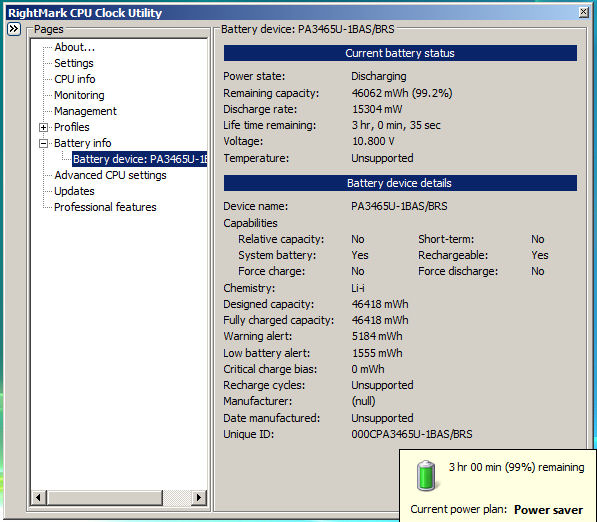Click the 3 hr 00 min (99%) remaining text

coord(516,467)
